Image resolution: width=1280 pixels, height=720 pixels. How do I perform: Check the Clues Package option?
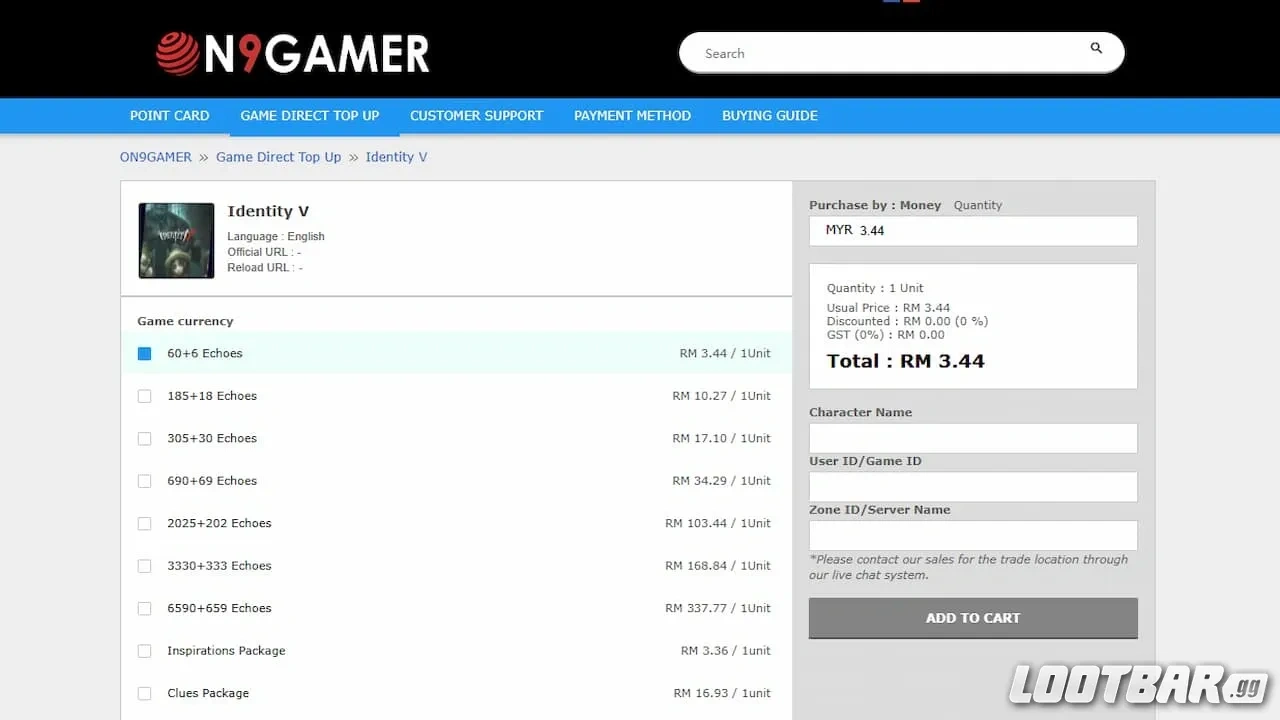pos(145,693)
